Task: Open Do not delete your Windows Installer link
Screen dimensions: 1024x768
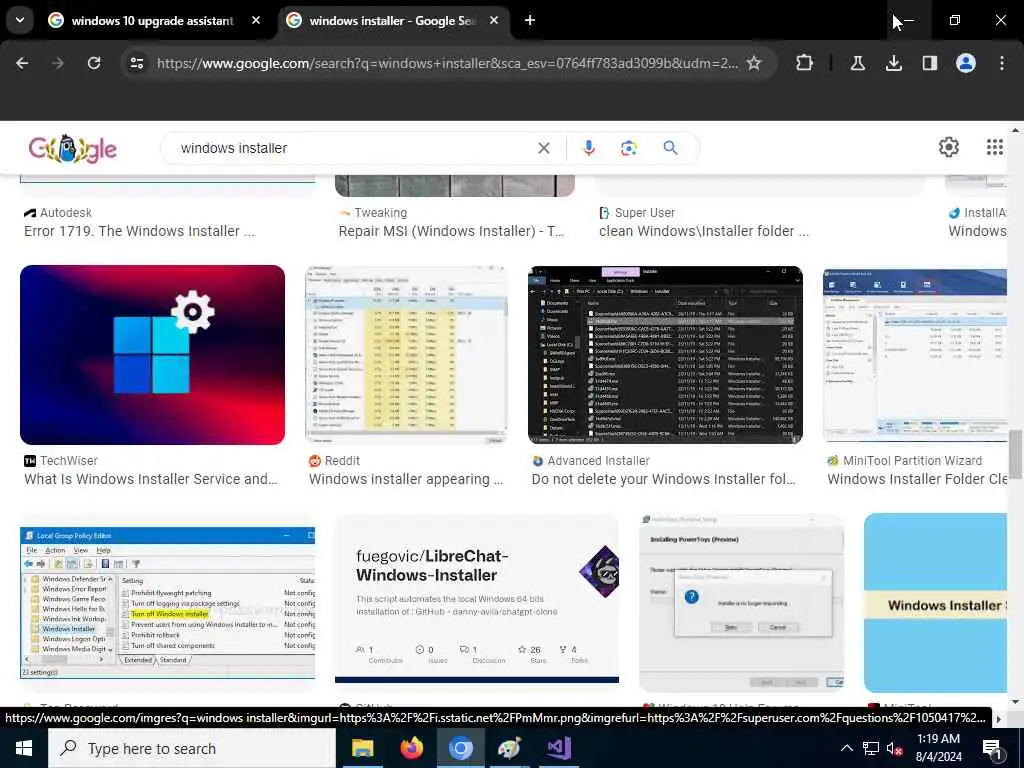Action: tap(664, 479)
